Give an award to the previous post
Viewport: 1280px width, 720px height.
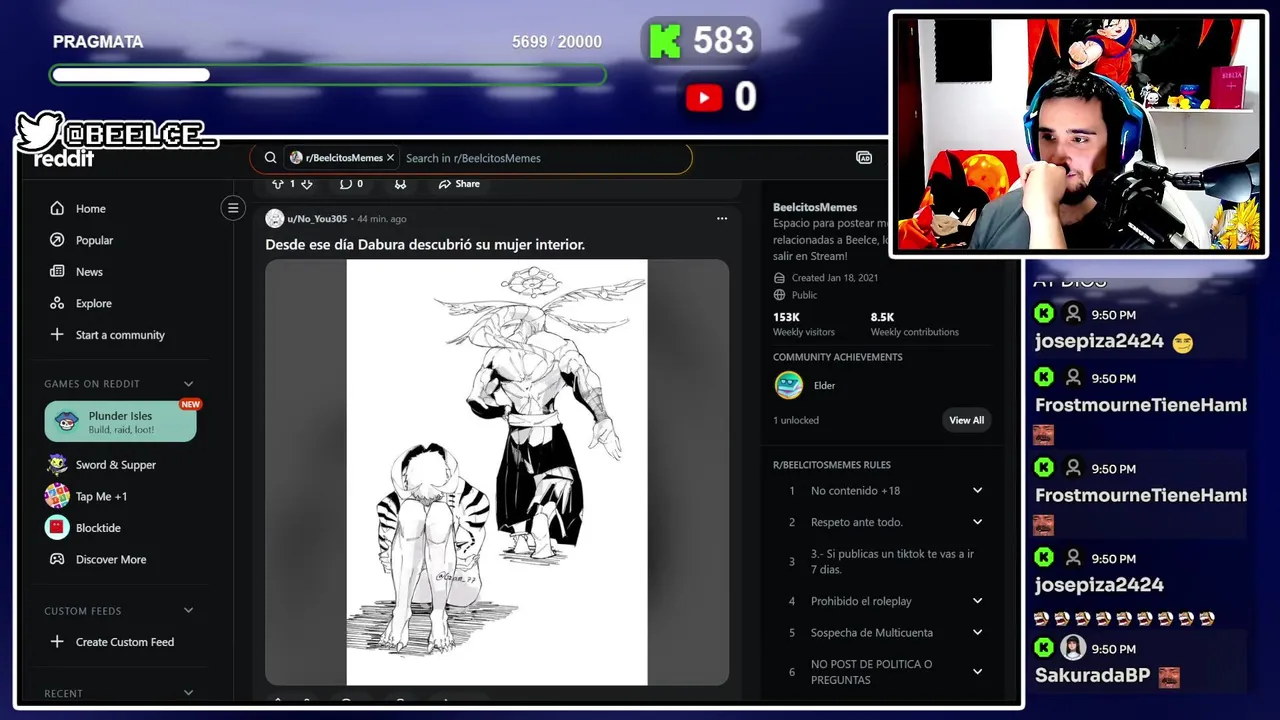(x=400, y=184)
